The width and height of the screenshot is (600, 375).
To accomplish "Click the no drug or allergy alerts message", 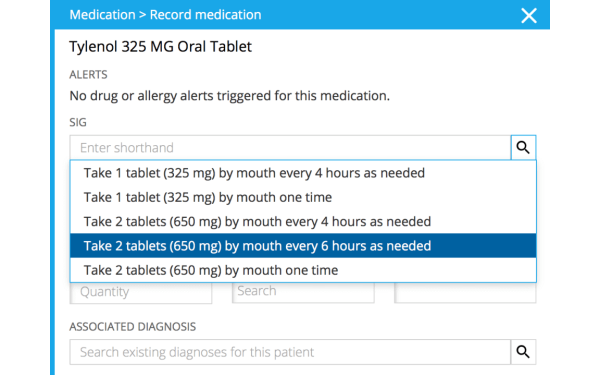I will click(x=230, y=96).
